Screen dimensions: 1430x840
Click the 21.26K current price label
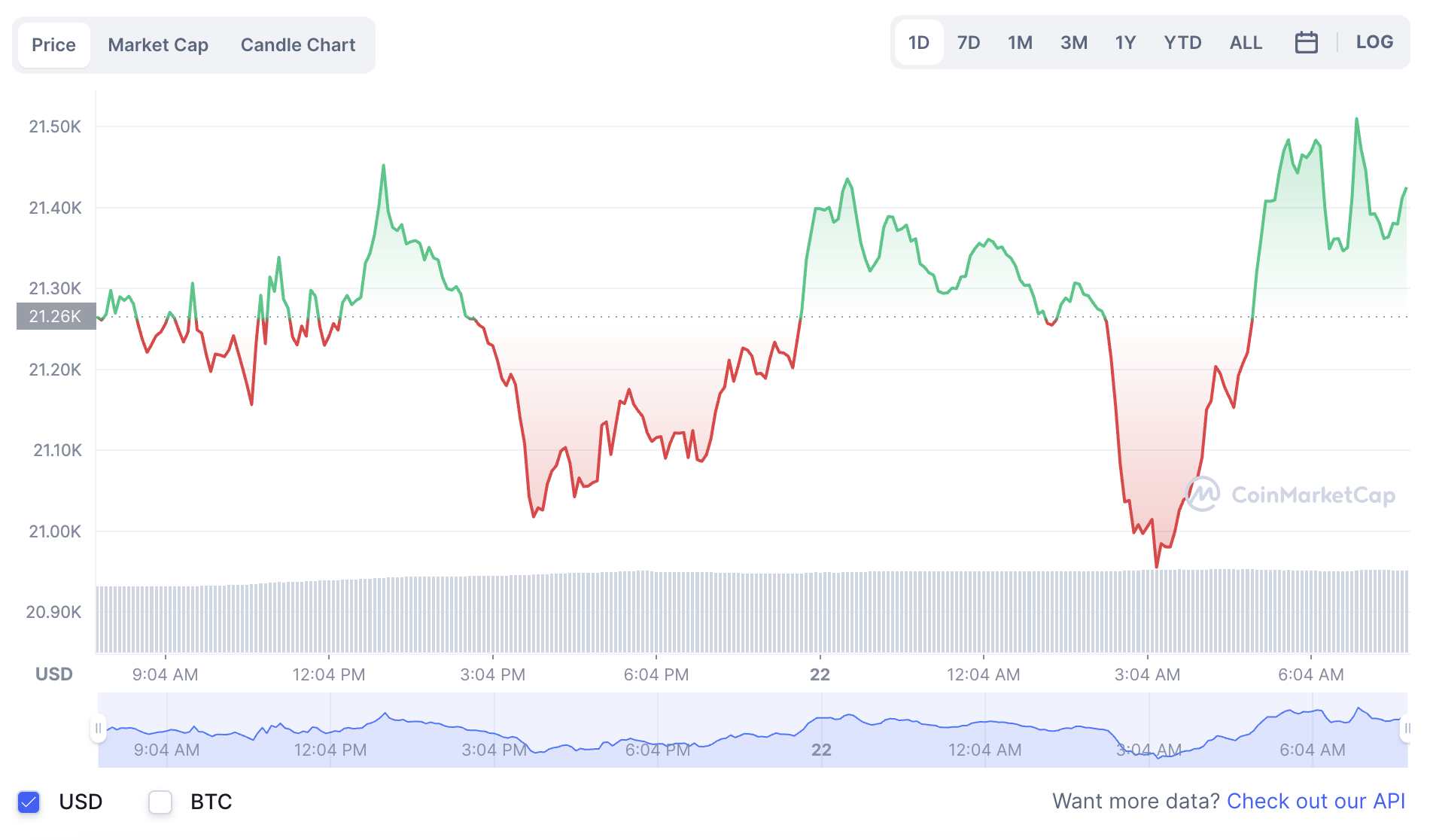[55, 317]
